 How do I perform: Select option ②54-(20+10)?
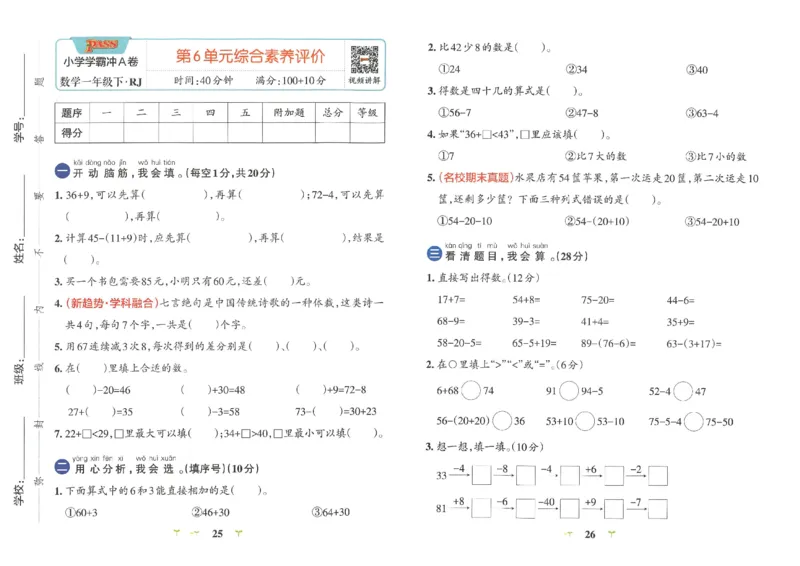click(597, 221)
